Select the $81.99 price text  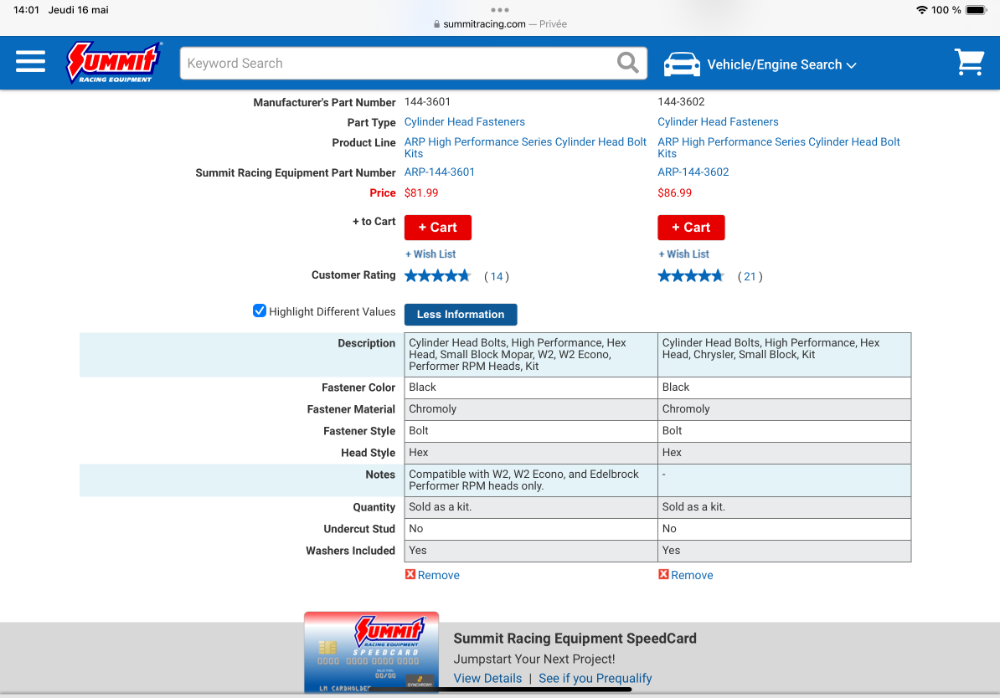(421, 193)
